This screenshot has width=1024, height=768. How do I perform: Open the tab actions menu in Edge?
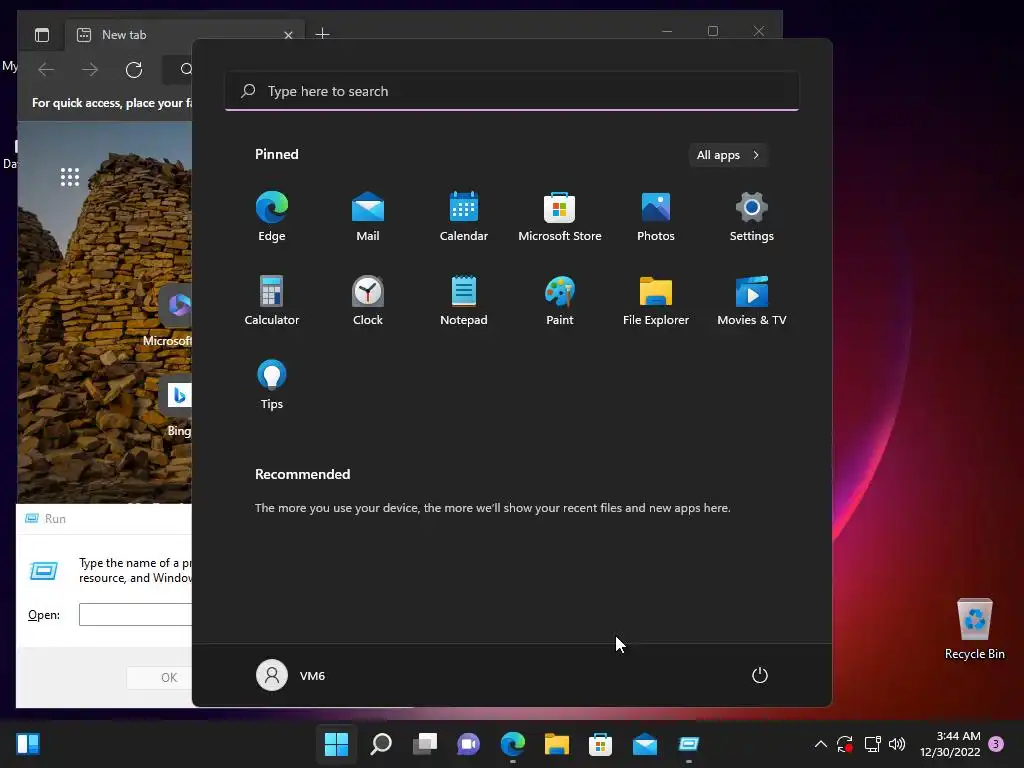coord(42,35)
